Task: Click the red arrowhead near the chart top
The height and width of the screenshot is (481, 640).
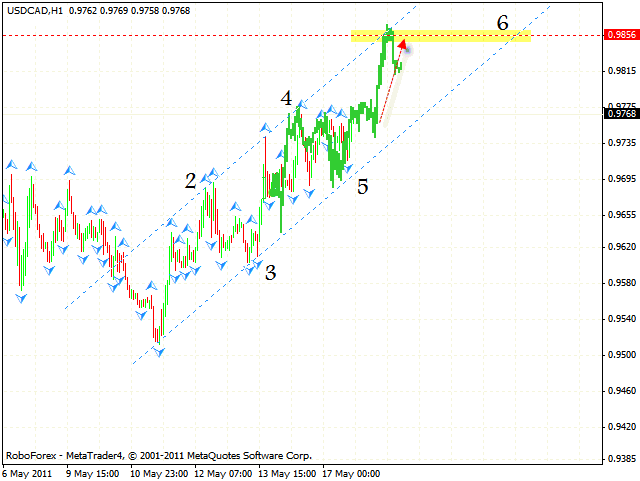Action: tap(402, 45)
